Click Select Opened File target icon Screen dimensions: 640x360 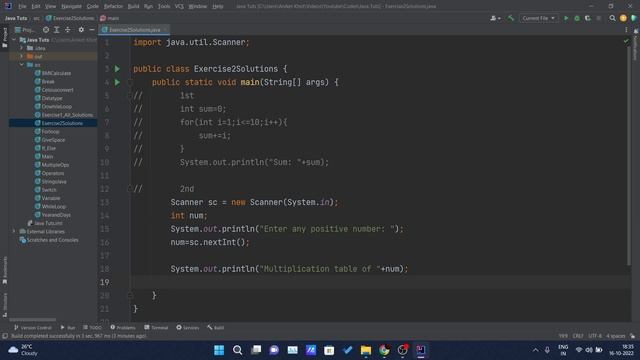(x=46, y=30)
